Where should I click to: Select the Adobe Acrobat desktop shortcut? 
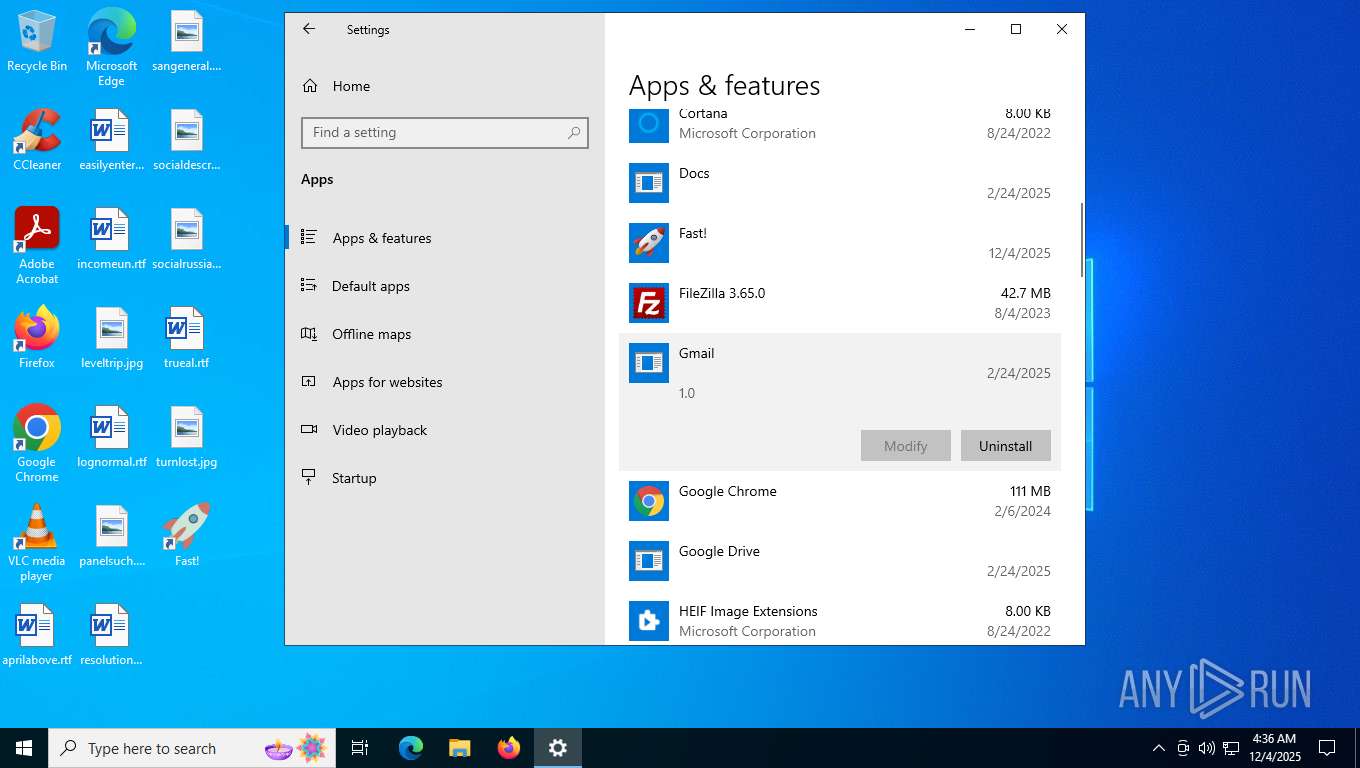[x=37, y=246]
